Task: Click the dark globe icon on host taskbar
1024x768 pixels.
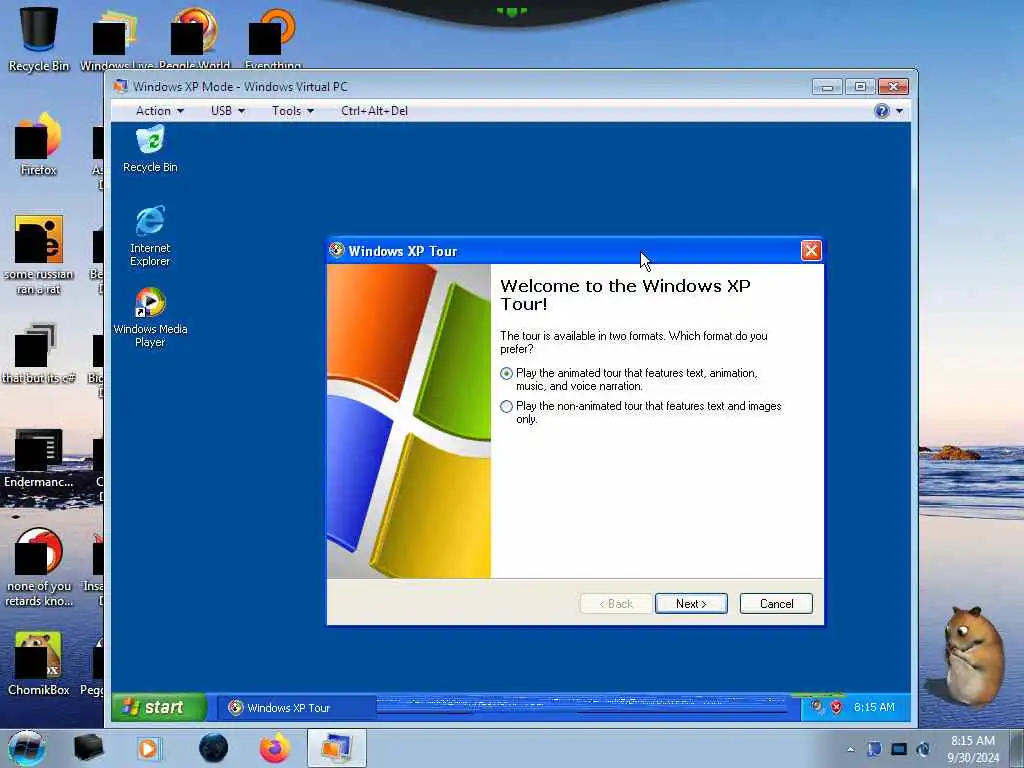Action: [x=214, y=748]
